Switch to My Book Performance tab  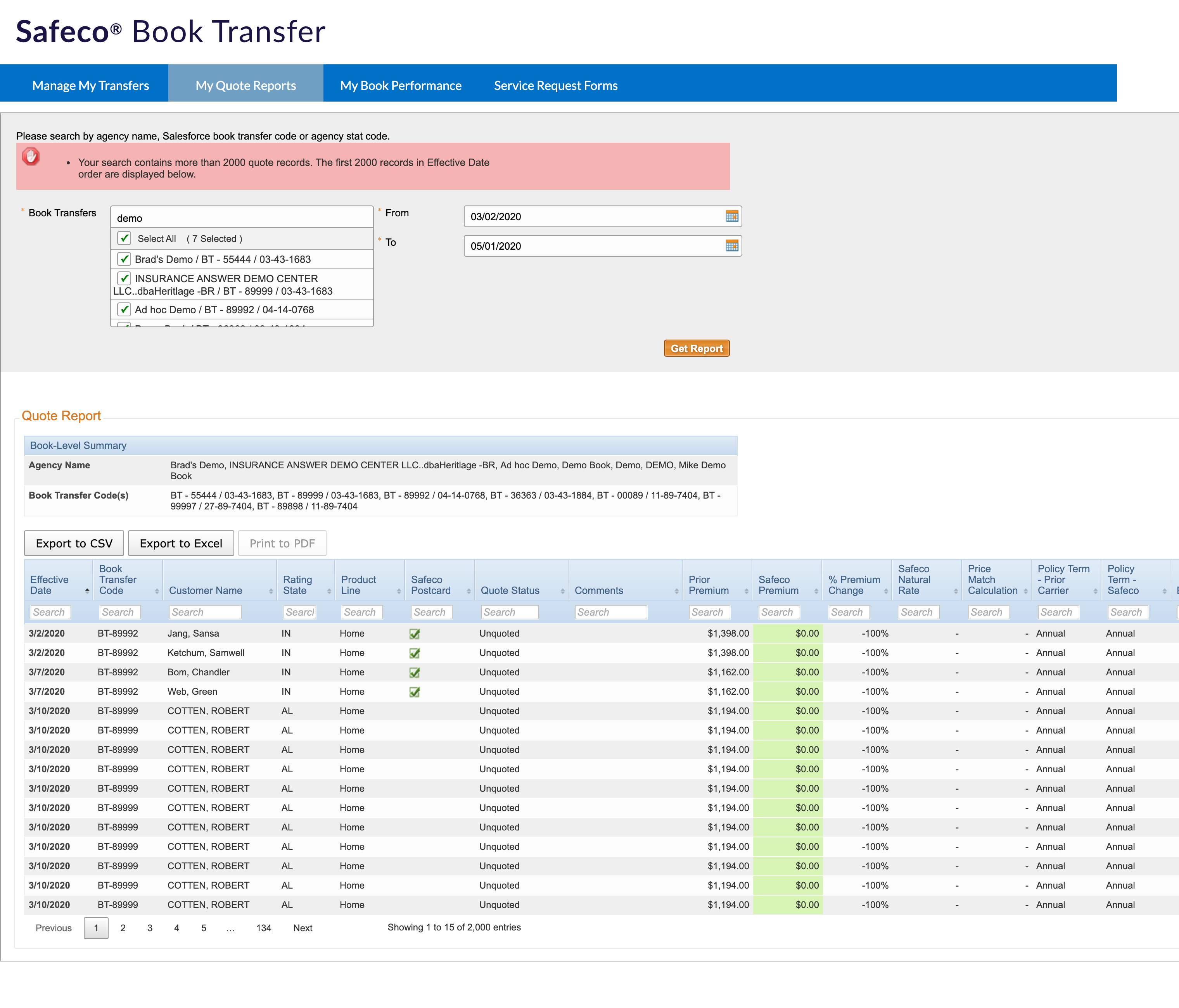click(401, 85)
